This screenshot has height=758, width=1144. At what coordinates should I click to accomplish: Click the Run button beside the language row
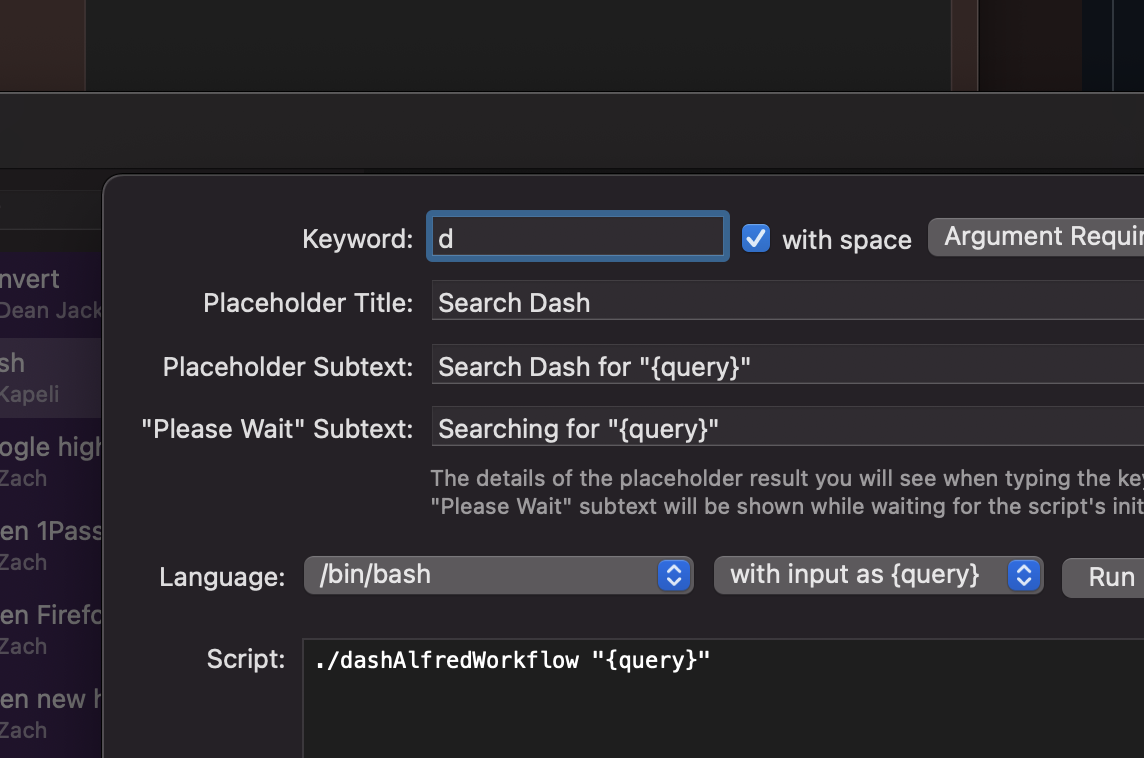[x=1103, y=577]
